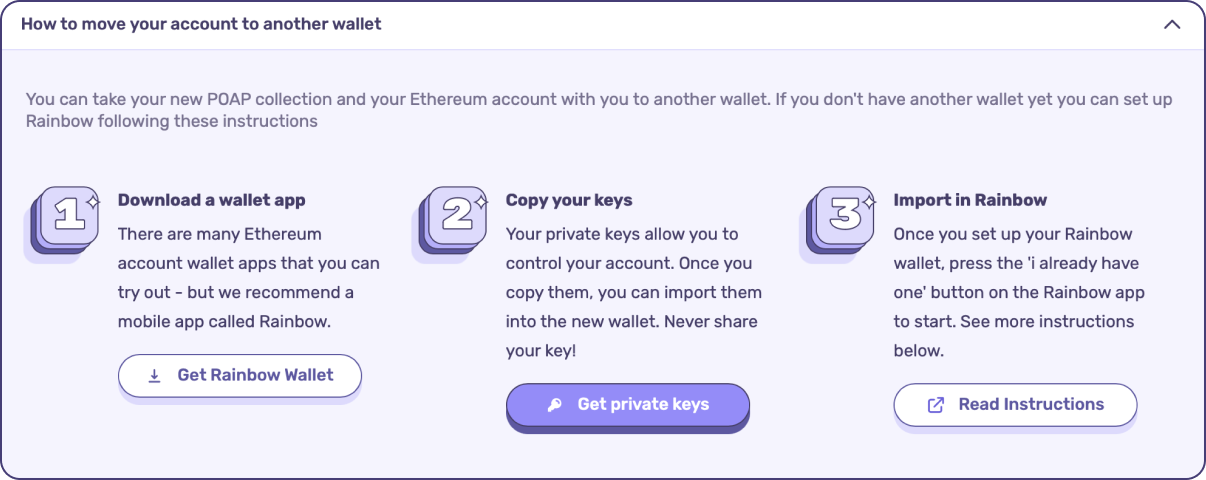Select the 'Download a wallet app' heading

click(x=212, y=200)
